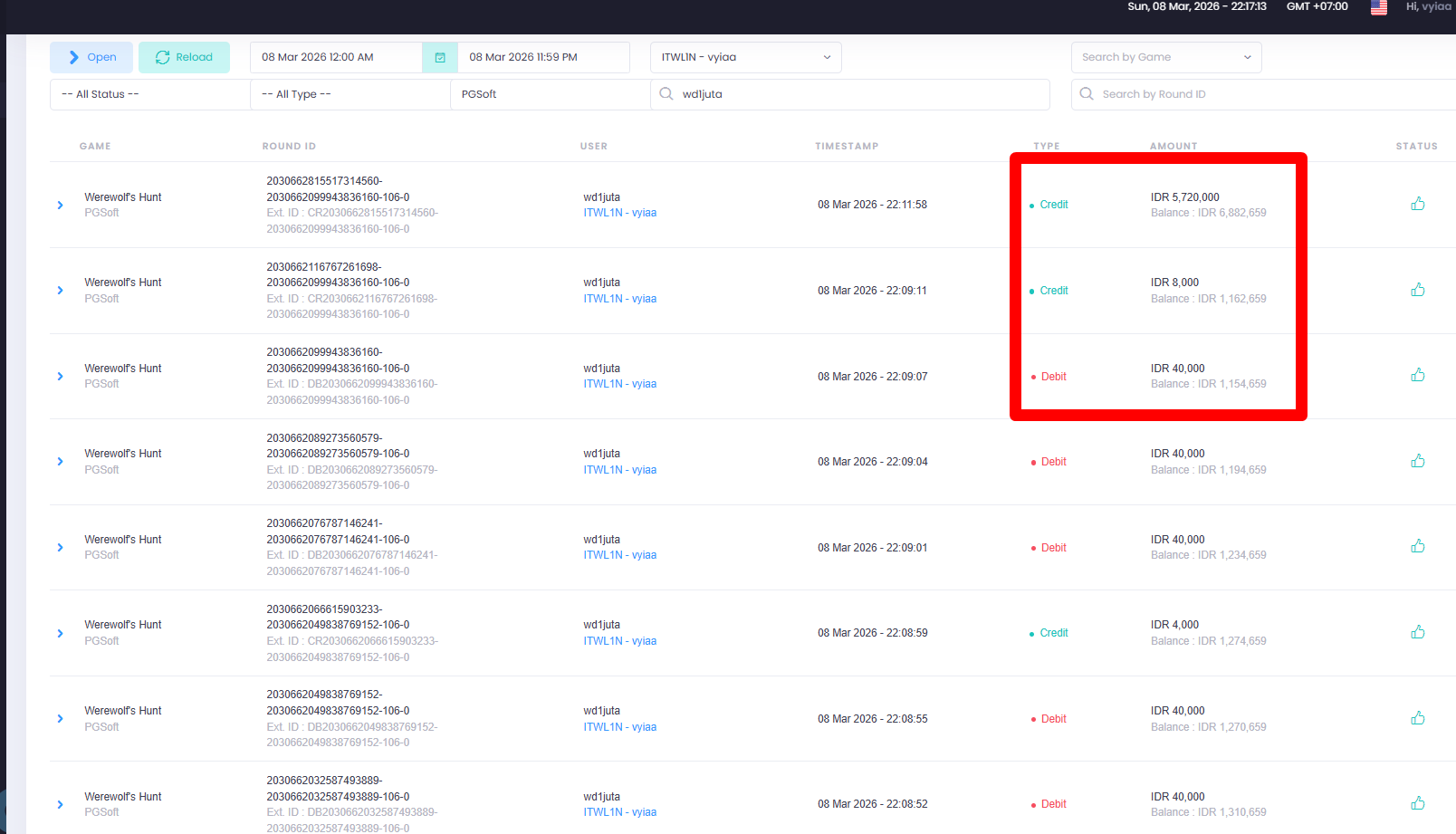Open the PGSoft provider filter
Viewport: 1456px width, 834px height.
point(551,94)
